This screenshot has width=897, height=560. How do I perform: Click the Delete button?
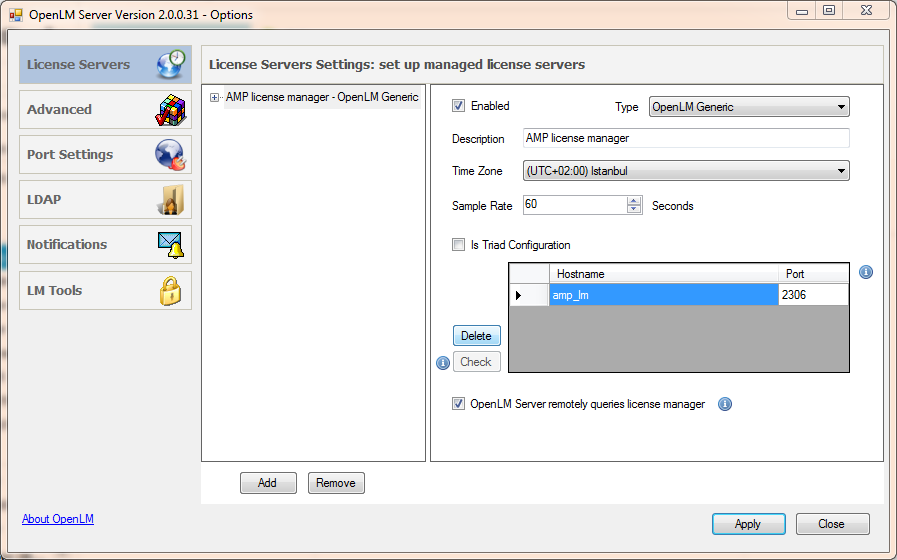[x=477, y=336]
